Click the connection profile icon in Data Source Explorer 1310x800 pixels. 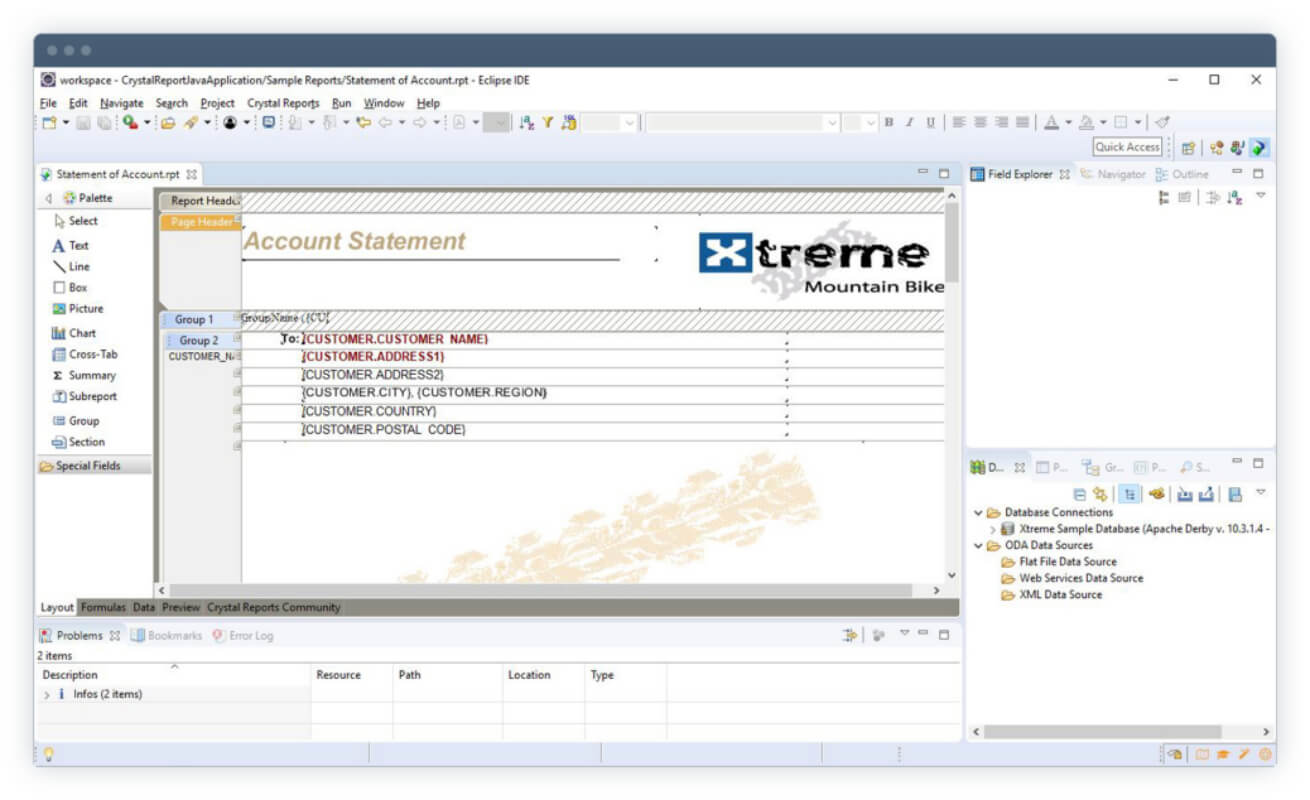coord(1157,494)
